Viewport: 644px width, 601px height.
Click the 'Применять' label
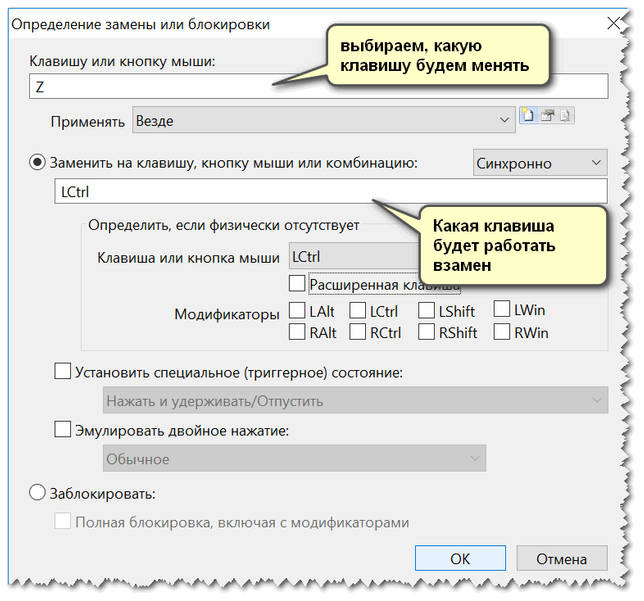coord(87,122)
